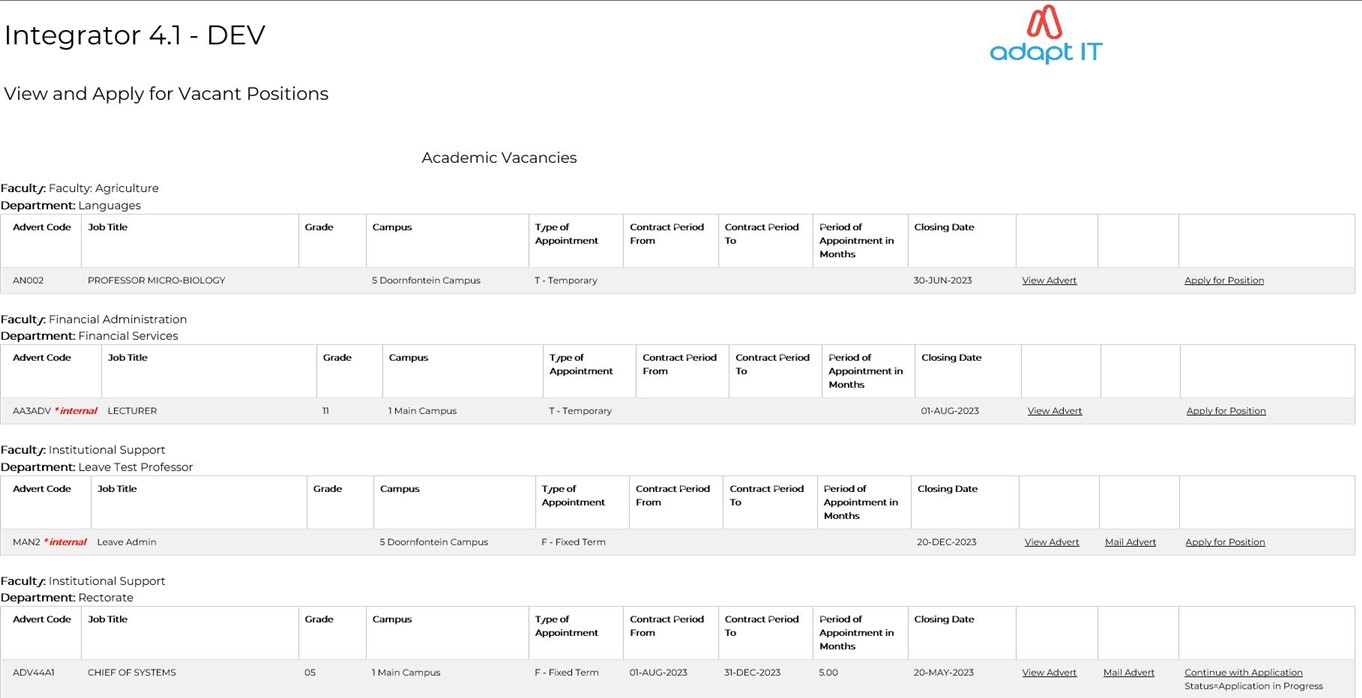Viewport: 1362px width, 698px height.
Task: Click the Academic Vacancies heading
Action: click(x=499, y=158)
